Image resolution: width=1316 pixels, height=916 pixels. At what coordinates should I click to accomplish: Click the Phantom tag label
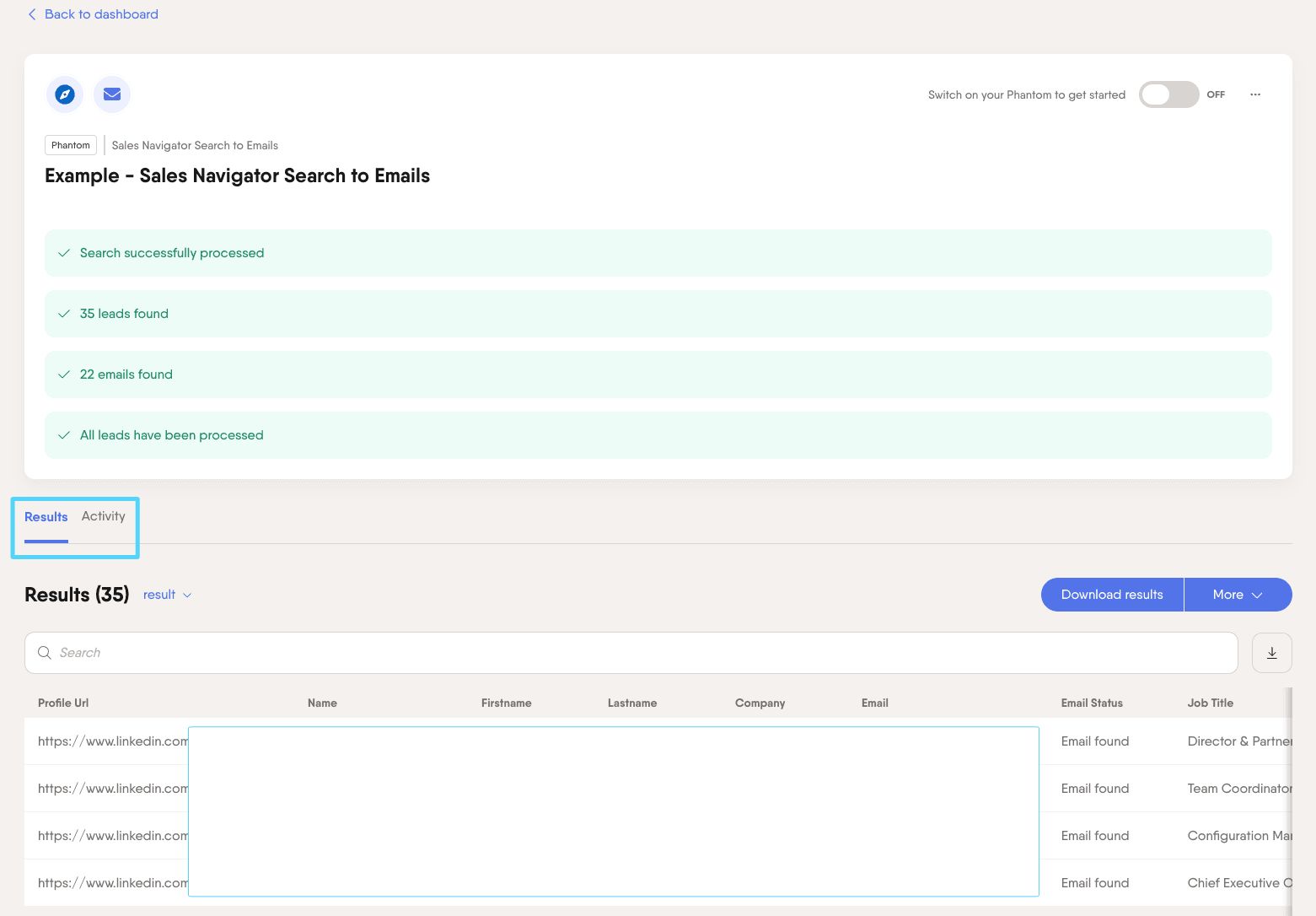tap(71, 145)
